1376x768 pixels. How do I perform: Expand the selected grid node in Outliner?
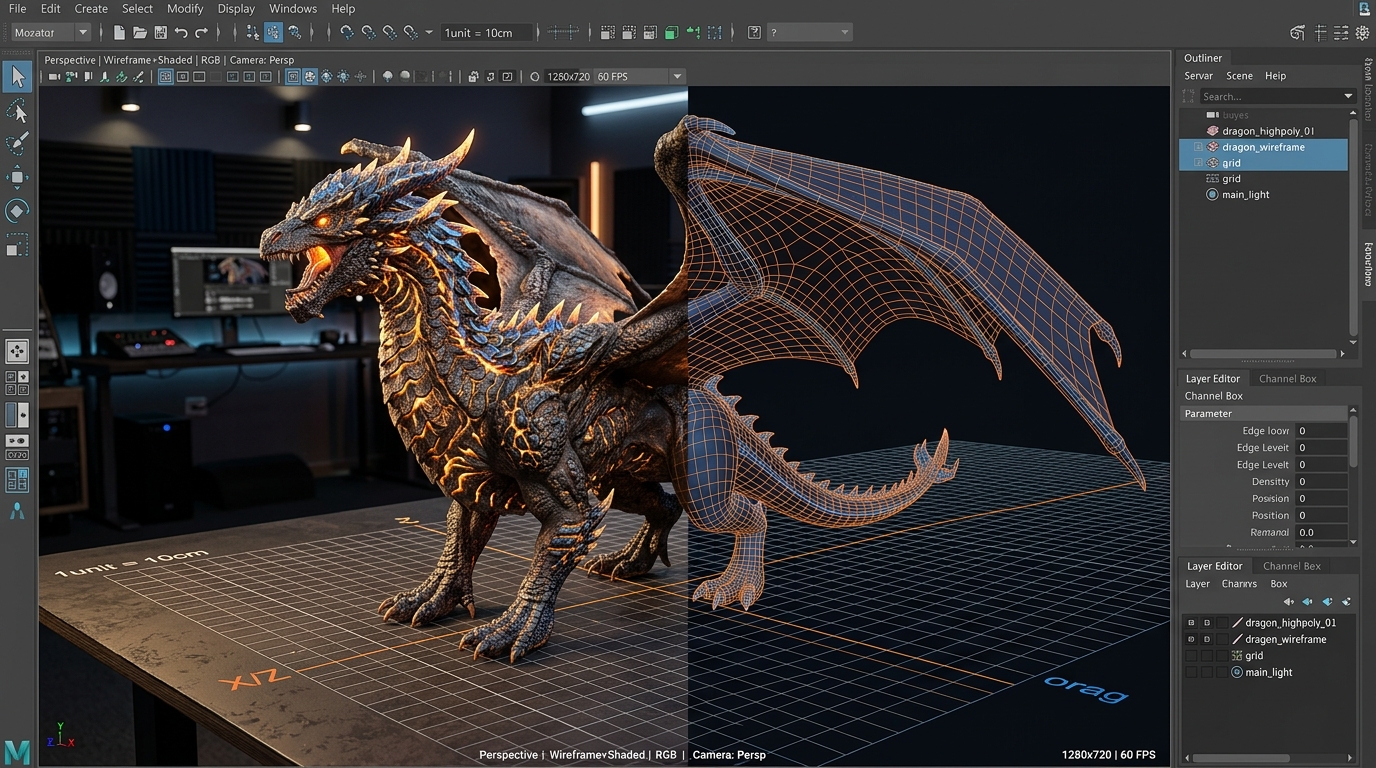1198,163
